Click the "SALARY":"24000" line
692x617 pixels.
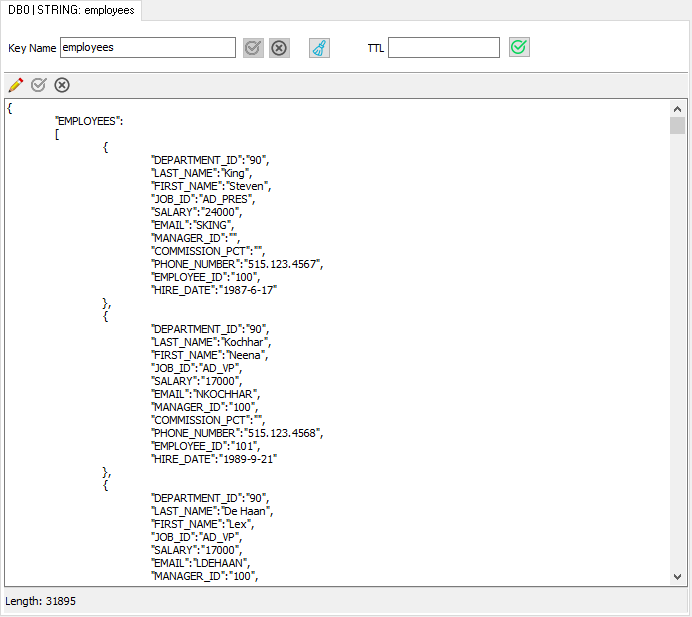pyautogui.click(x=196, y=212)
